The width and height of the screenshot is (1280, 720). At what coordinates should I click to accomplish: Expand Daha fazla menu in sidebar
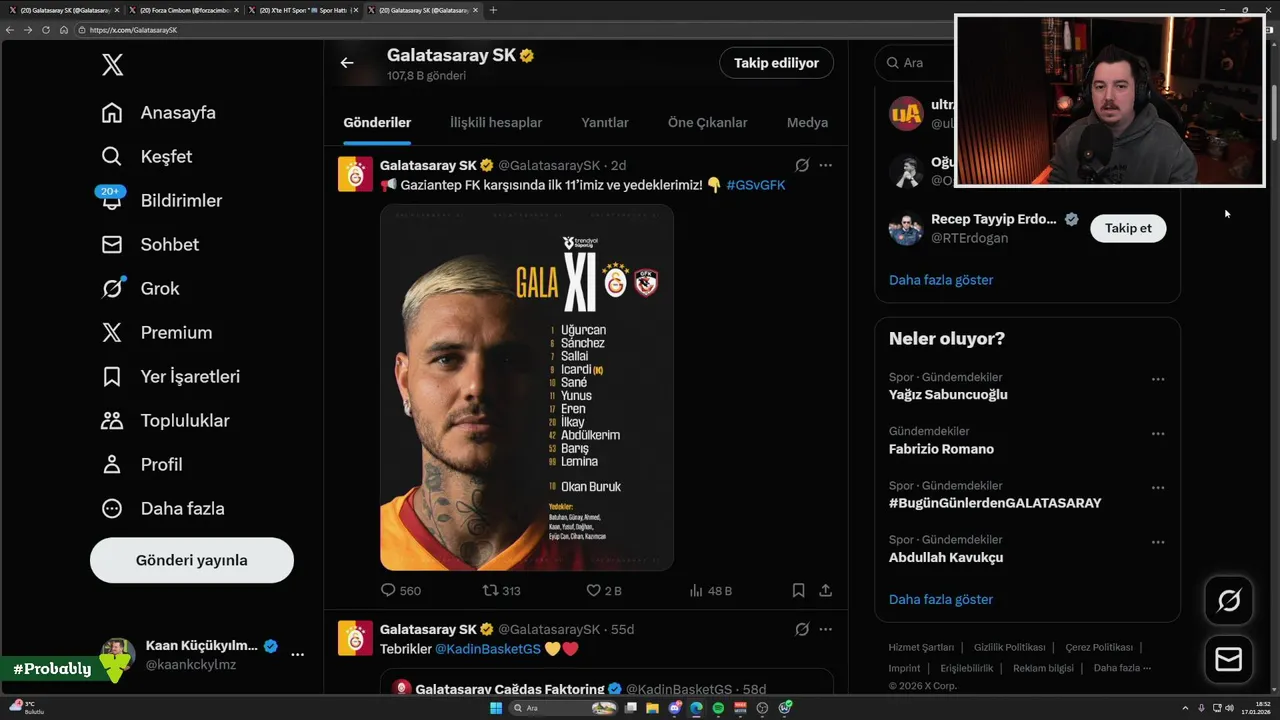tap(163, 509)
